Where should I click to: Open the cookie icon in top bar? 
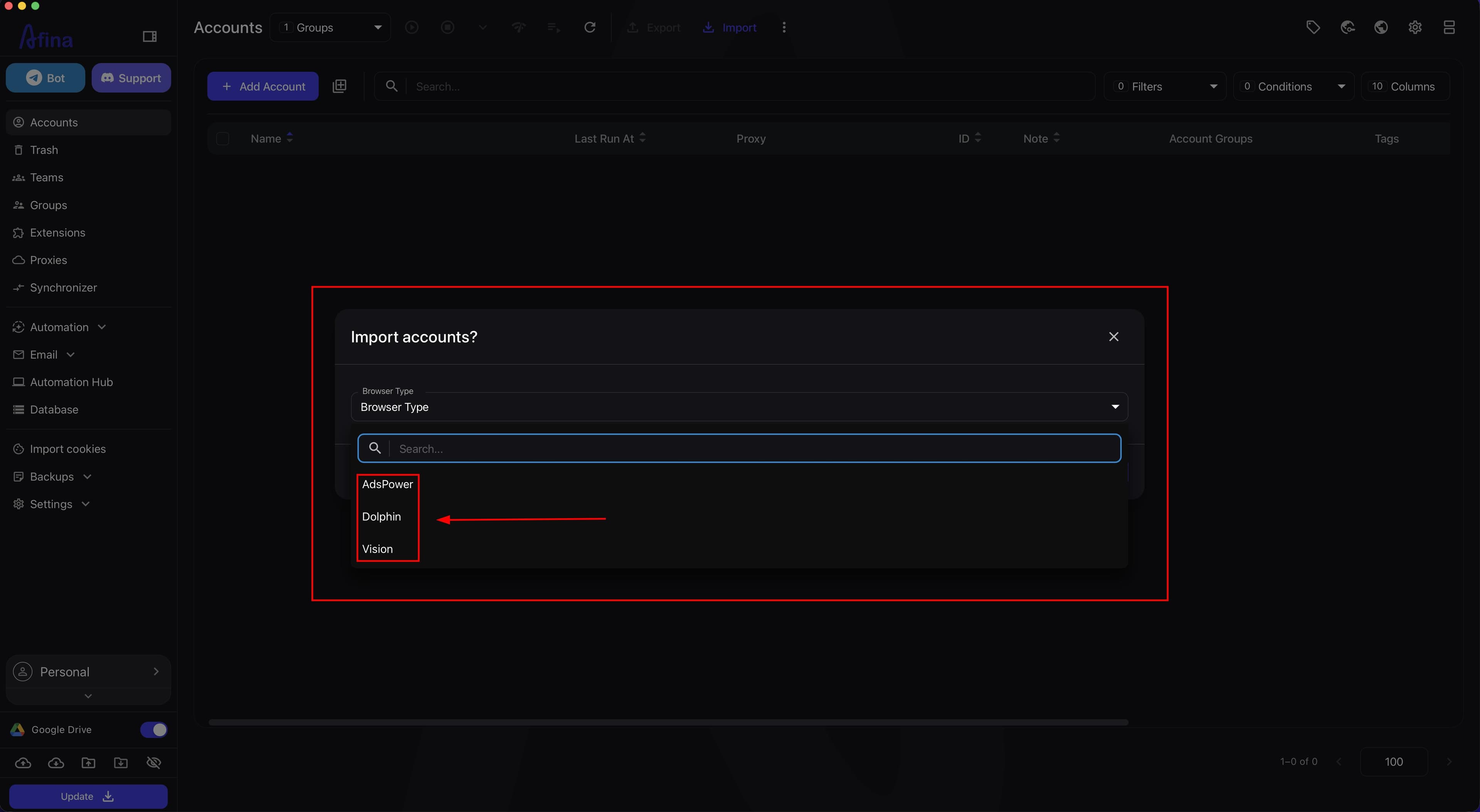pos(1347,27)
